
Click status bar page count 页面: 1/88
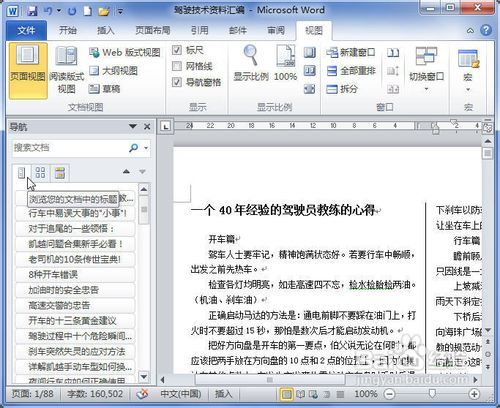click(33, 394)
